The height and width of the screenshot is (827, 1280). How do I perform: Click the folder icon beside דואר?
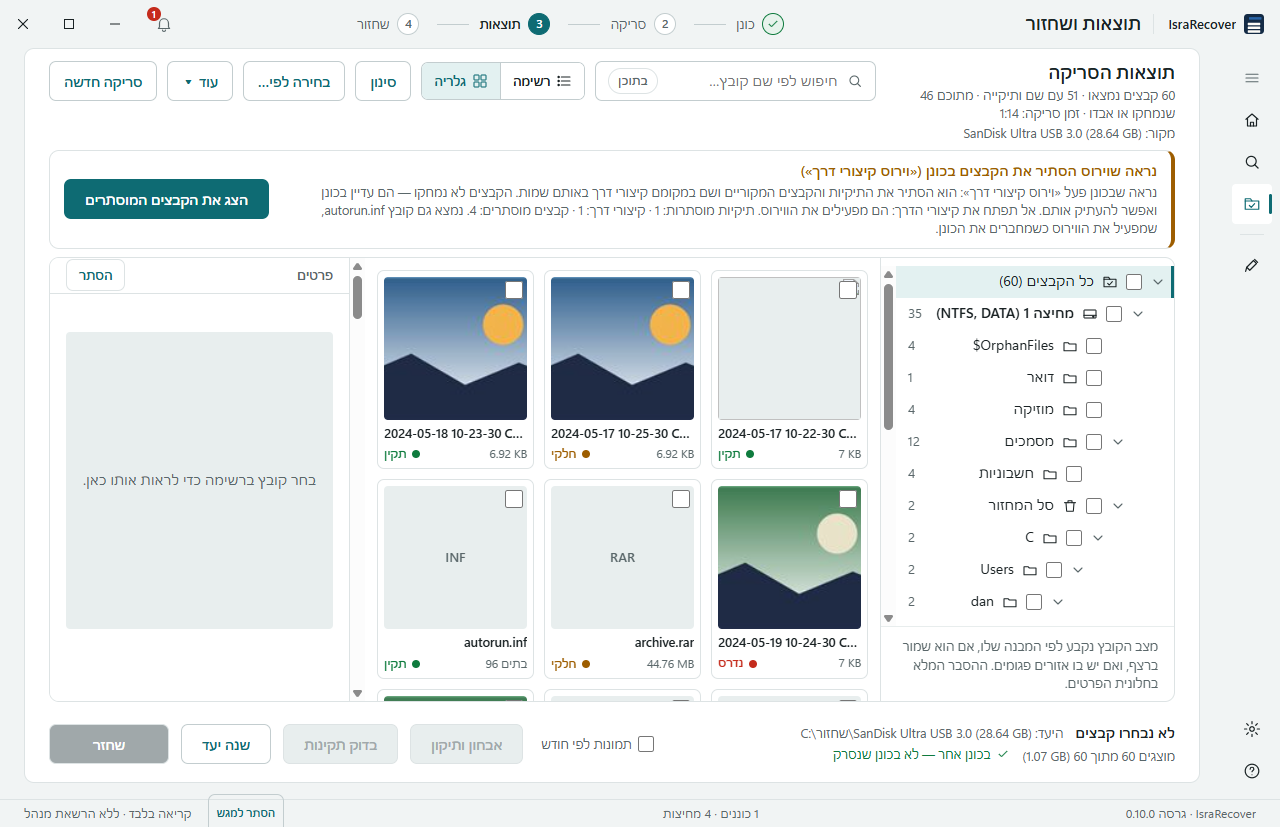click(1070, 378)
